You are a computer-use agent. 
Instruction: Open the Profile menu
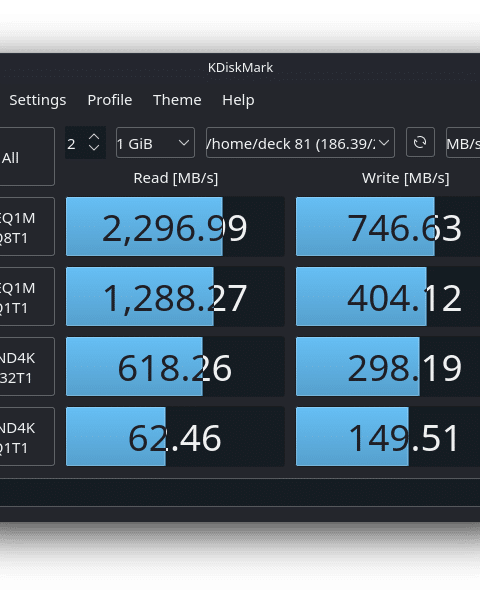coord(110,100)
